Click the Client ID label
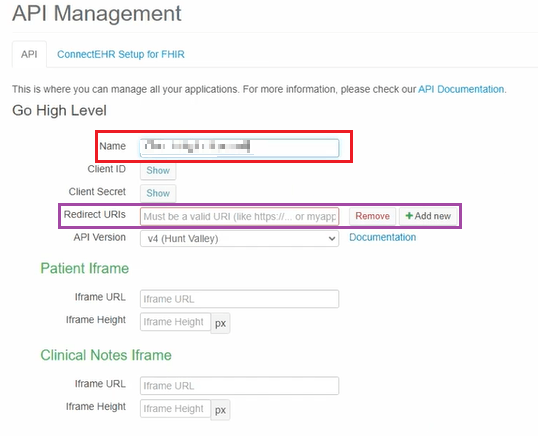538x436 pixels. pos(107,169)
